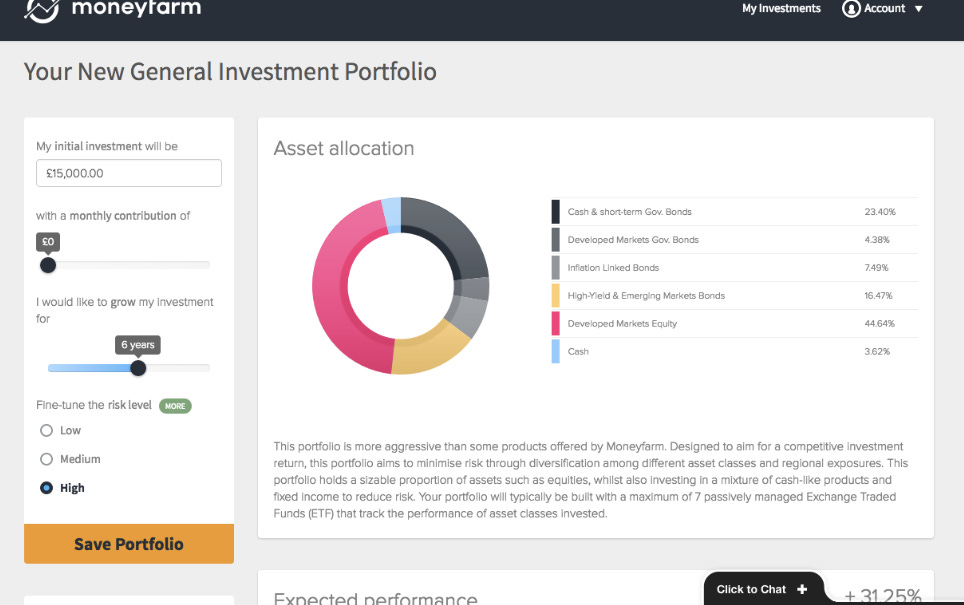964x605 pixels.
Task: Click 'Inflation Linked Bonds' legend label
Action: coord(613,267)
